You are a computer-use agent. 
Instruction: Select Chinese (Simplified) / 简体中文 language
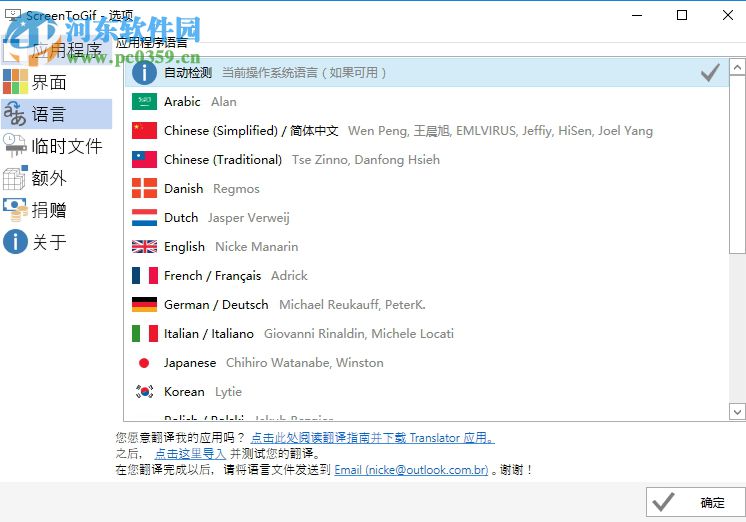426,130
